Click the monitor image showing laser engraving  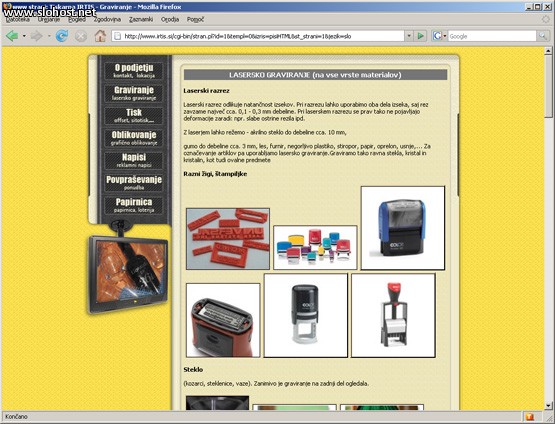click(128, 274)
